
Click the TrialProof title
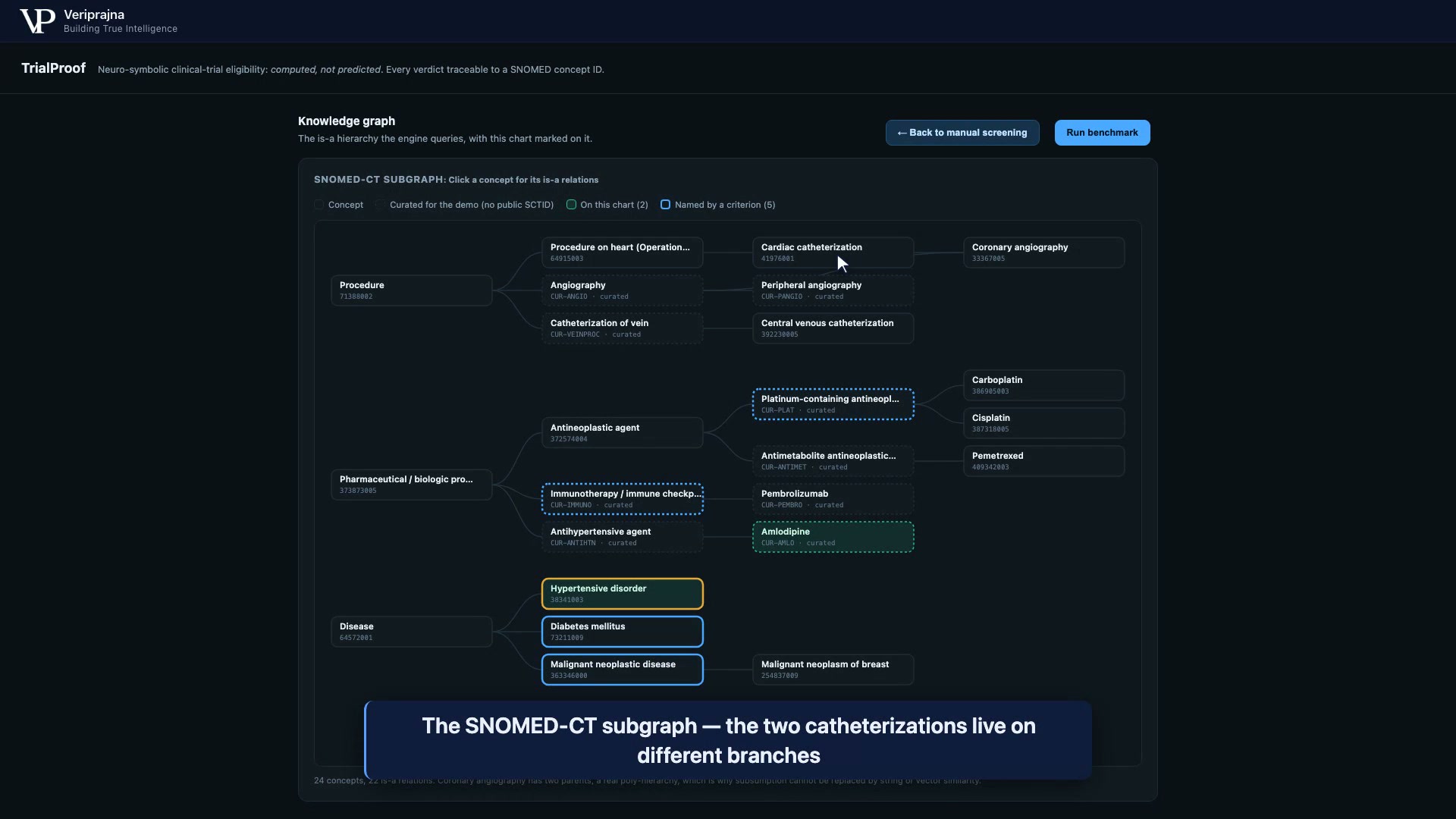(x=53, y=68)
